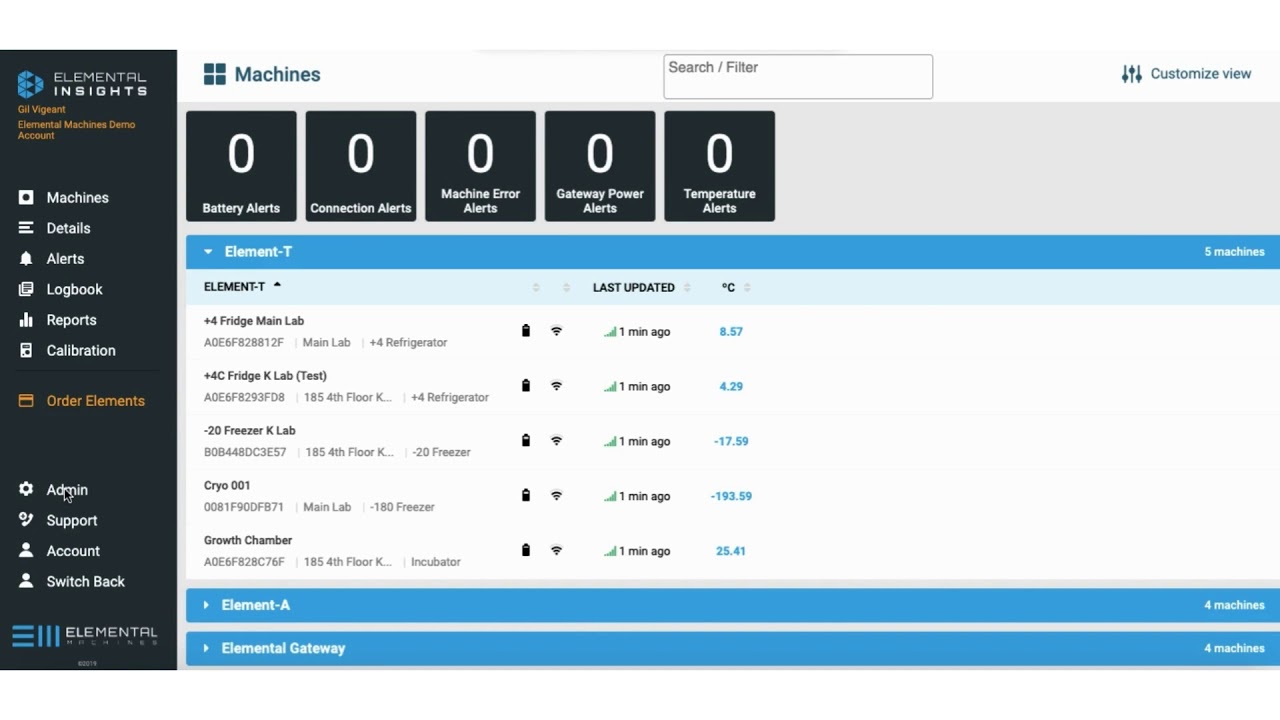Image resolution: width=1280 pixels, height=720 pixels.
Task: Click the 8.57 temperature value
Action: click(731, 332)
